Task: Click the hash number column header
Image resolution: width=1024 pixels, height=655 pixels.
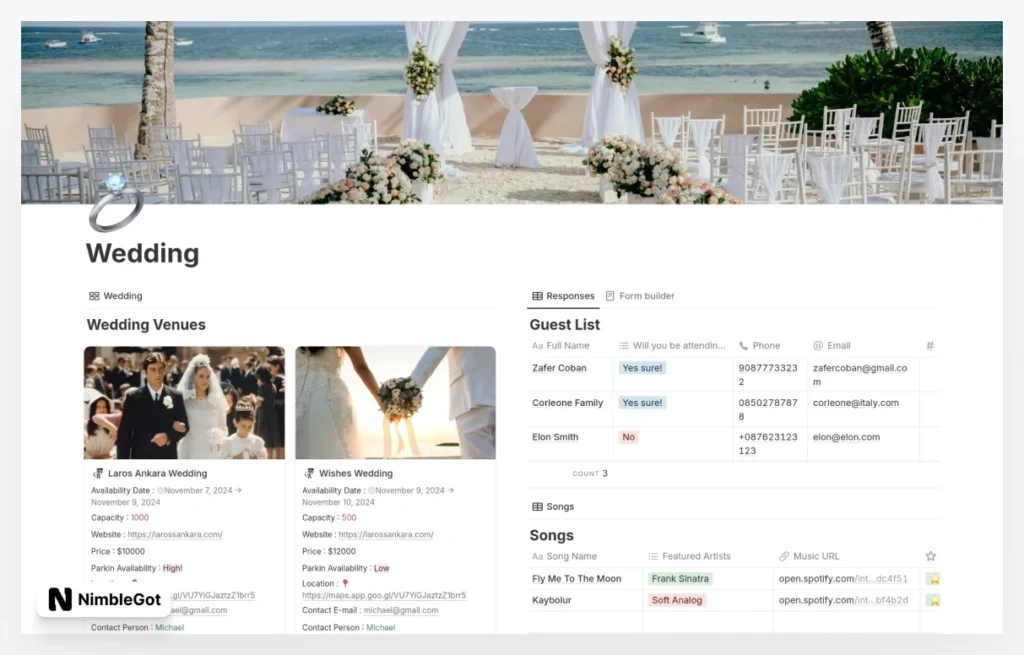Action: (930, 345)
